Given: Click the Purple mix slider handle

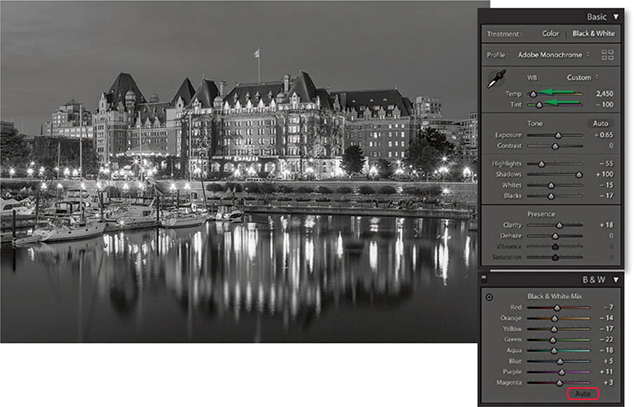Looking at the screenshot, I should click(562, 372).
